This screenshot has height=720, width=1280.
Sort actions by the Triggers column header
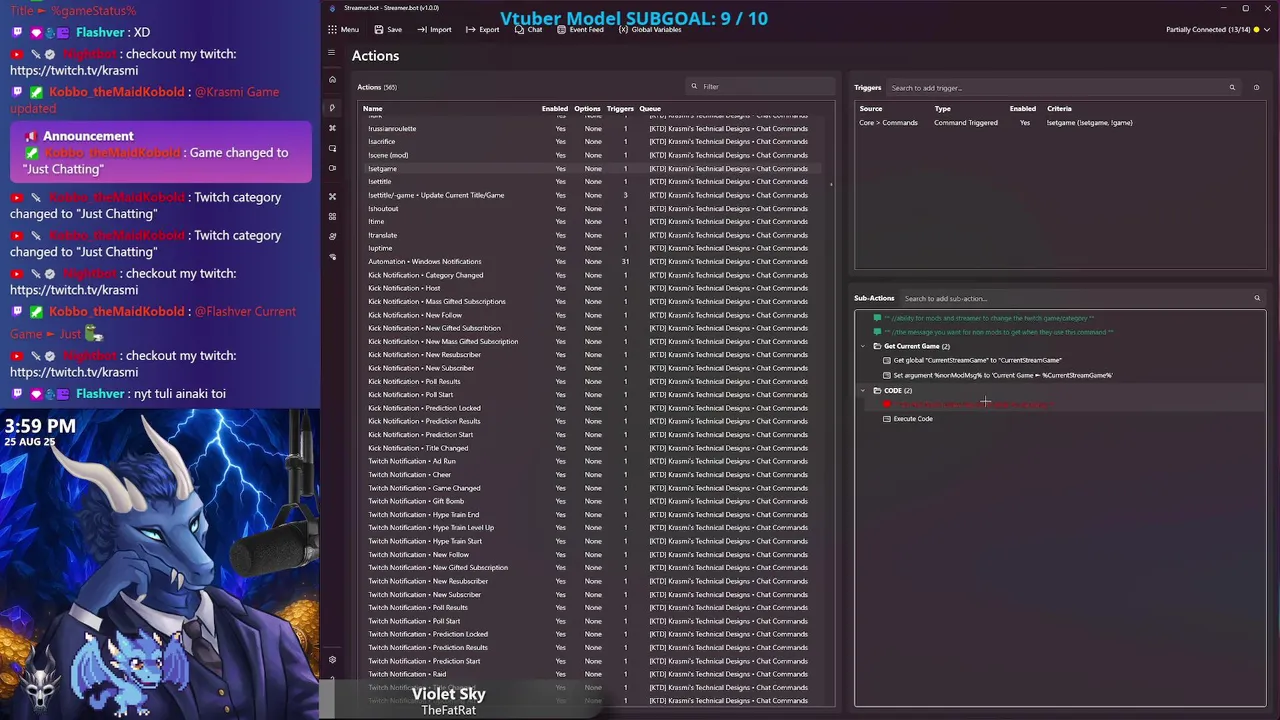pyautogui.click(x=620, y=108)
